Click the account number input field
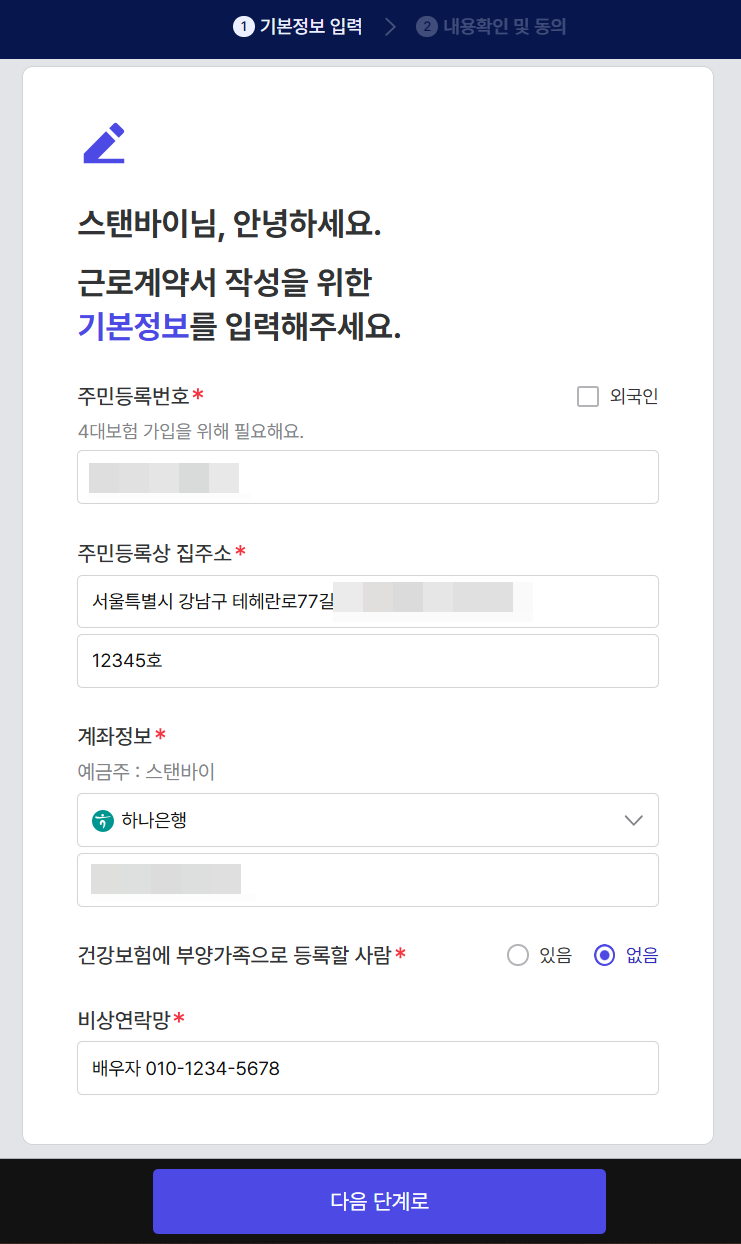 [367, 879]
